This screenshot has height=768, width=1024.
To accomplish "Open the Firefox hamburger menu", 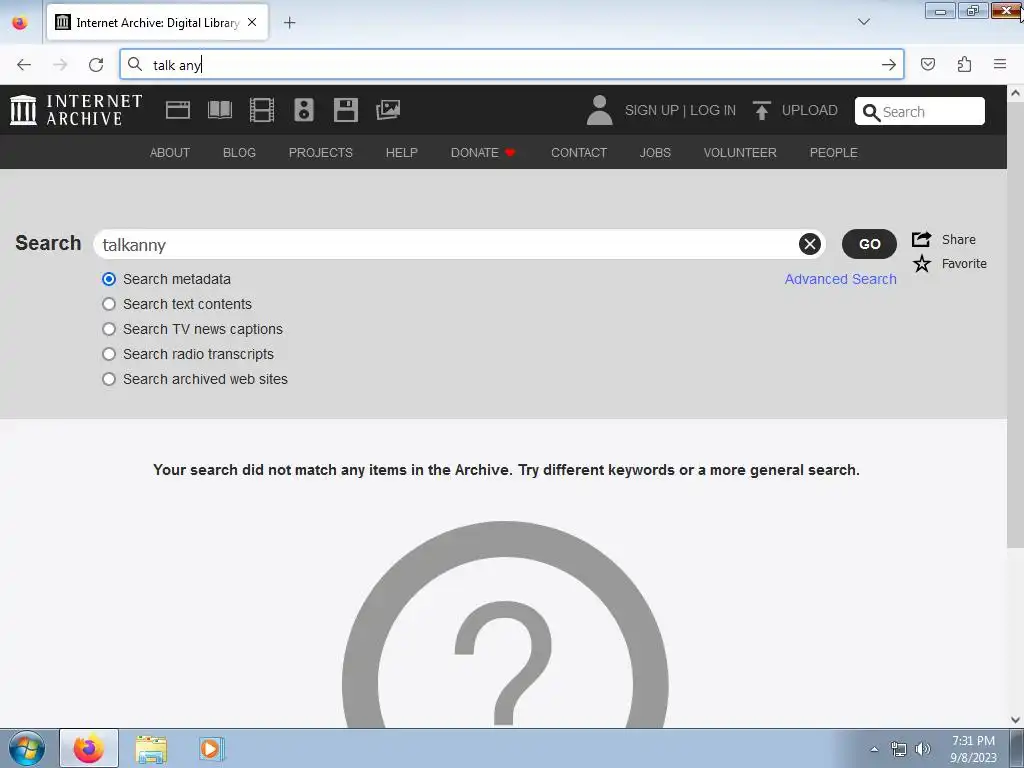I will pos(1000,64).
